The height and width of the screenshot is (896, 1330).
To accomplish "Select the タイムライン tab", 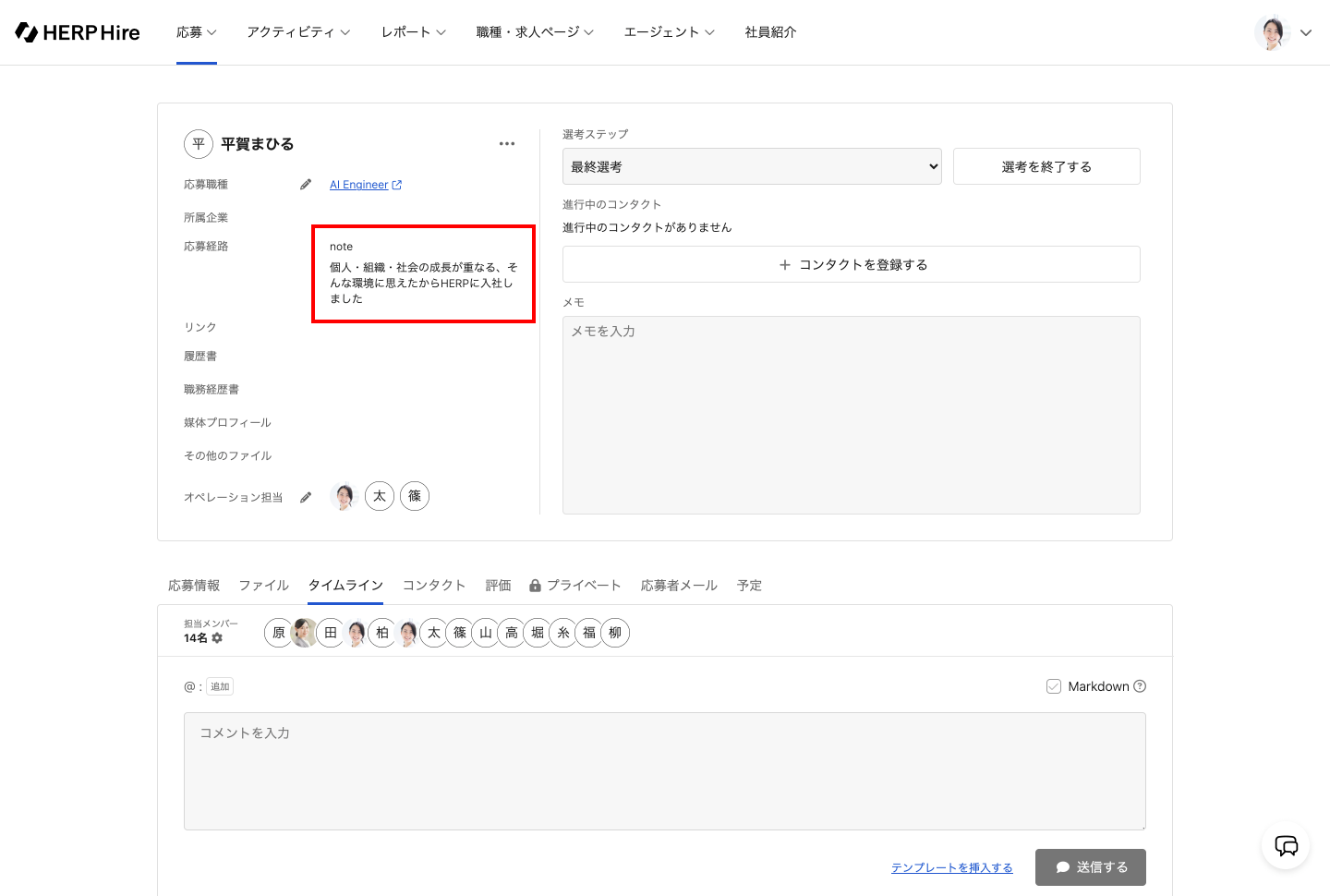I will tap(345, 586).
